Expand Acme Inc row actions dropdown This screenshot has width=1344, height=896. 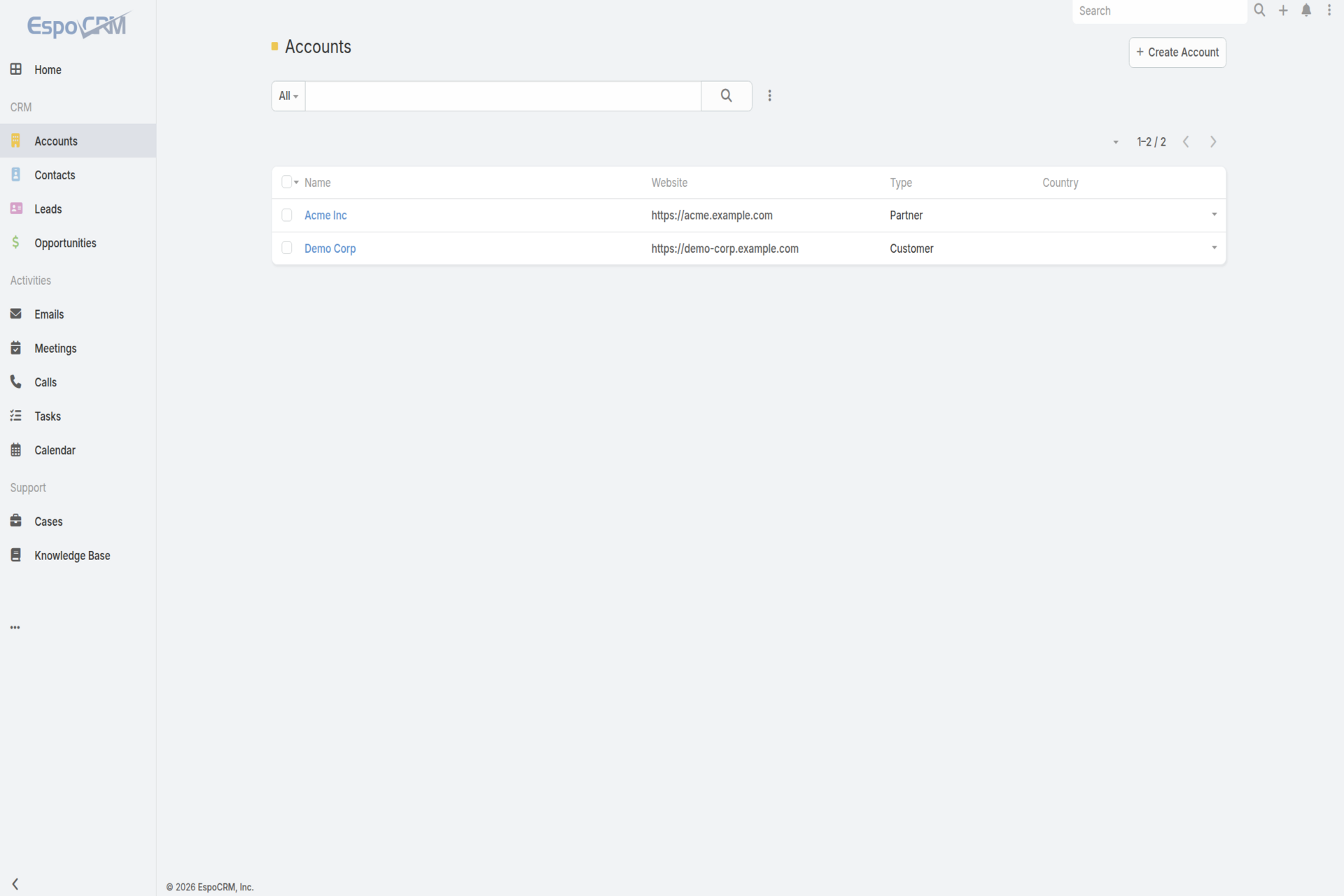click(x=1214, y=215)
